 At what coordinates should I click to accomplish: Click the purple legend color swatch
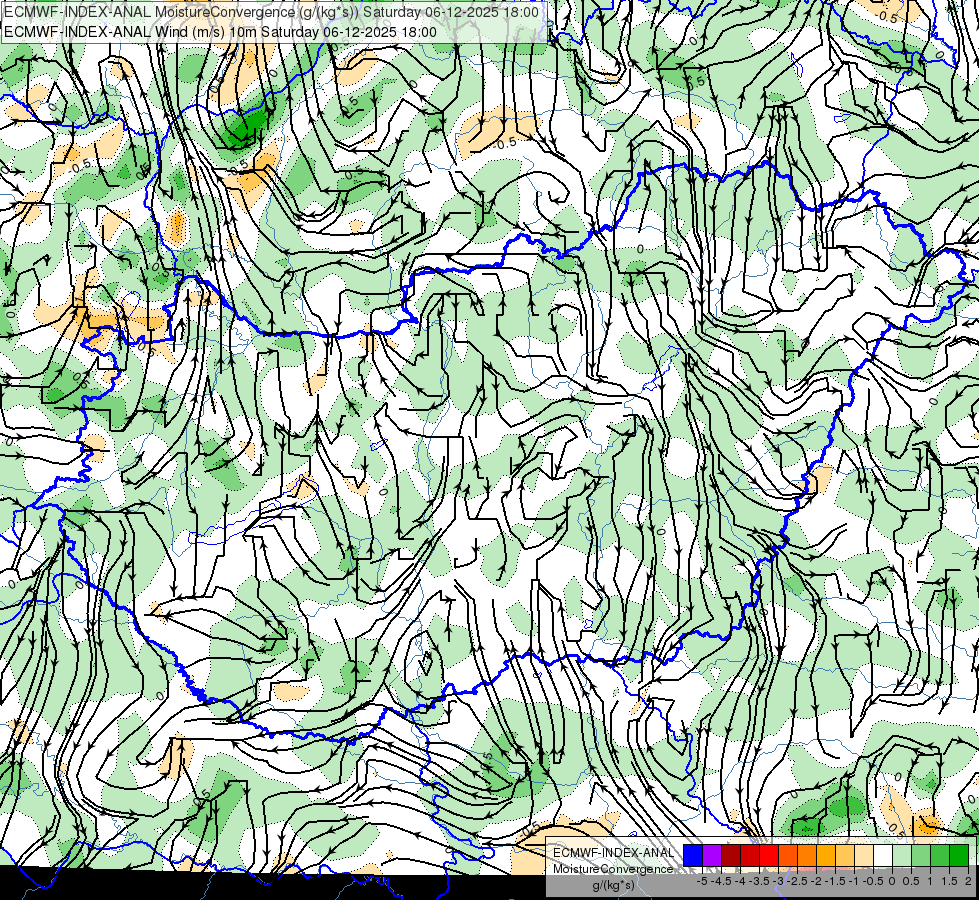click(712, 855)
